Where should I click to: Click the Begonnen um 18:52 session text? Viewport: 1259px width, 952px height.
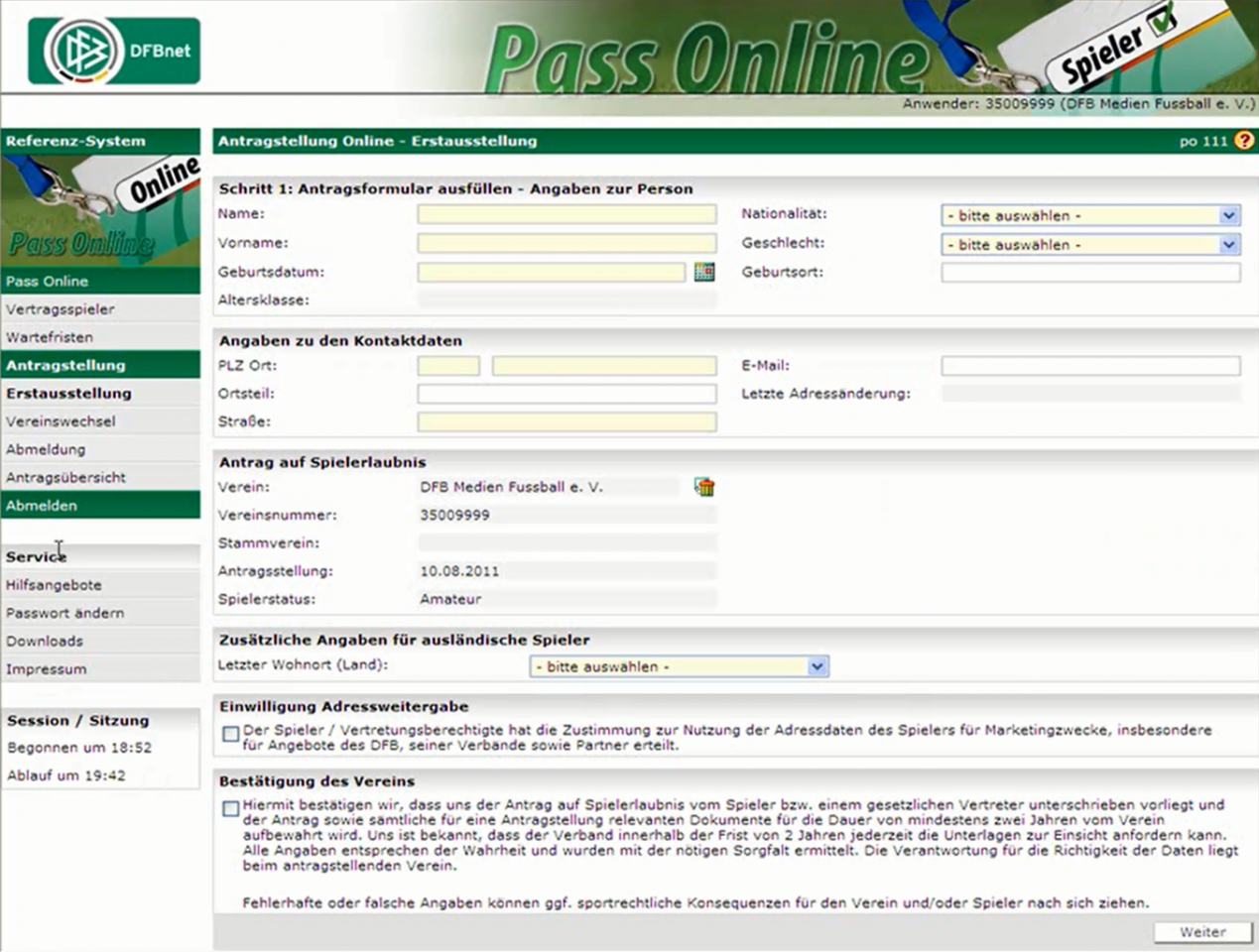tap(79, 748)
